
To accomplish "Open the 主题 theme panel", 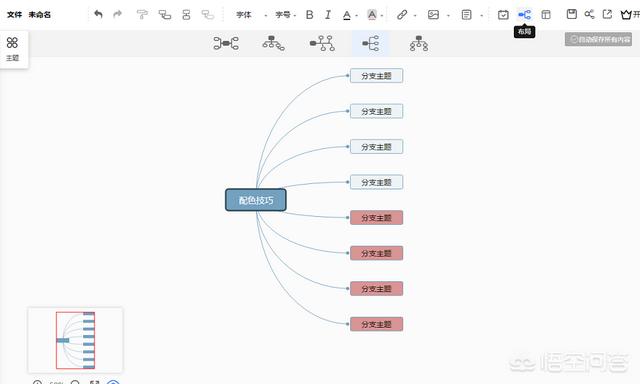I will tap(12, 49).
